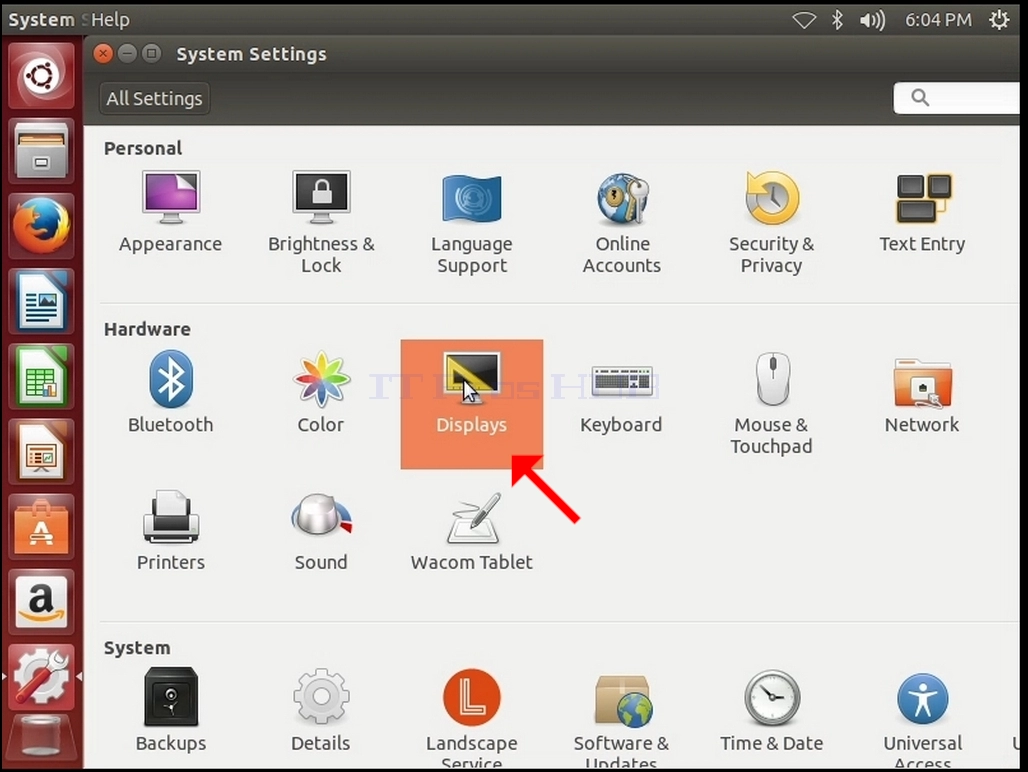Click the 6:04 PM clock
Image resolution: width=1028 pixels, height=772 pixels.
938,20
